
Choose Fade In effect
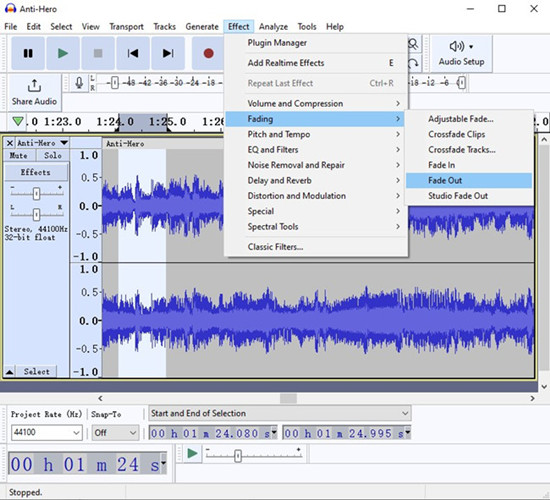[469, 165]
